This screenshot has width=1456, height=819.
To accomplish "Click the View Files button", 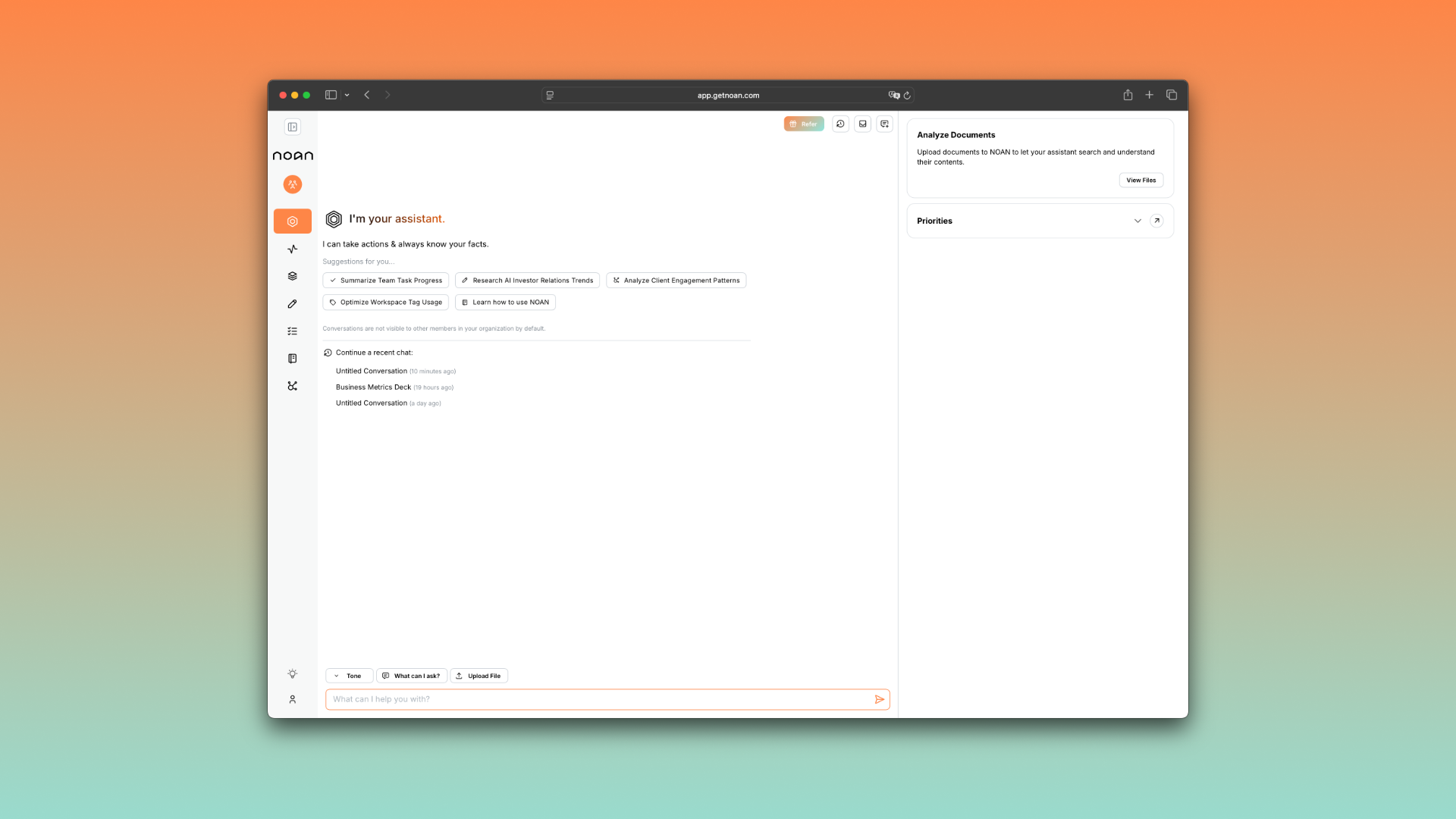I will click(1141, 180).
